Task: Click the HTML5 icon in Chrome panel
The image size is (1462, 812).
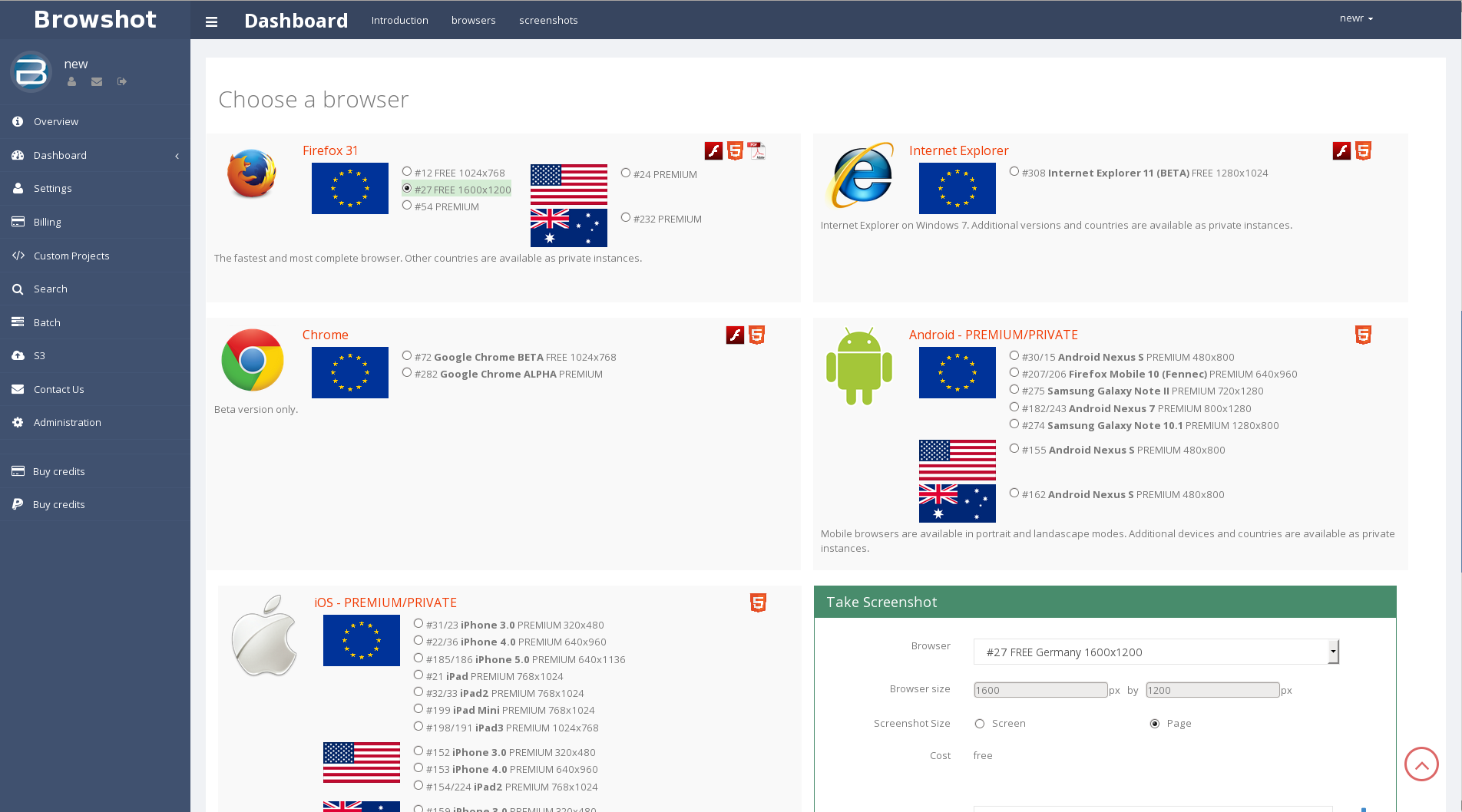Action: [757, 335]
